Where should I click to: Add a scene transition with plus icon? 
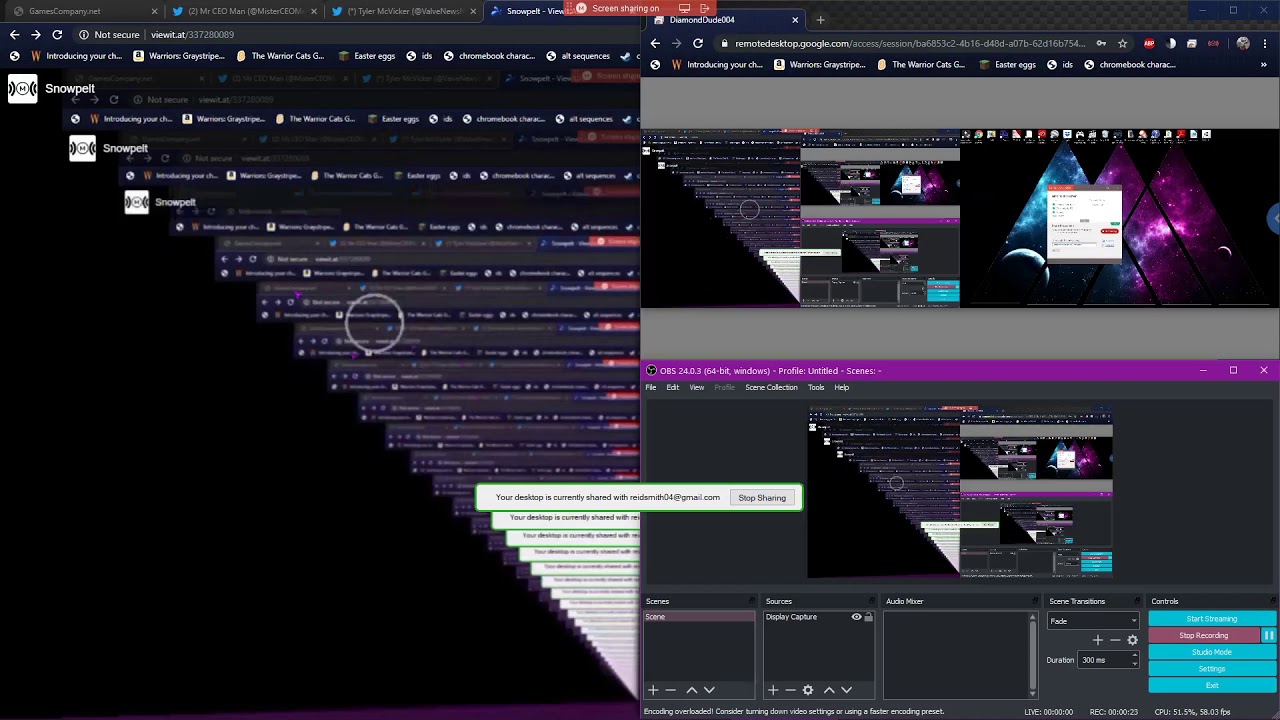click(x=1098, y=640)
